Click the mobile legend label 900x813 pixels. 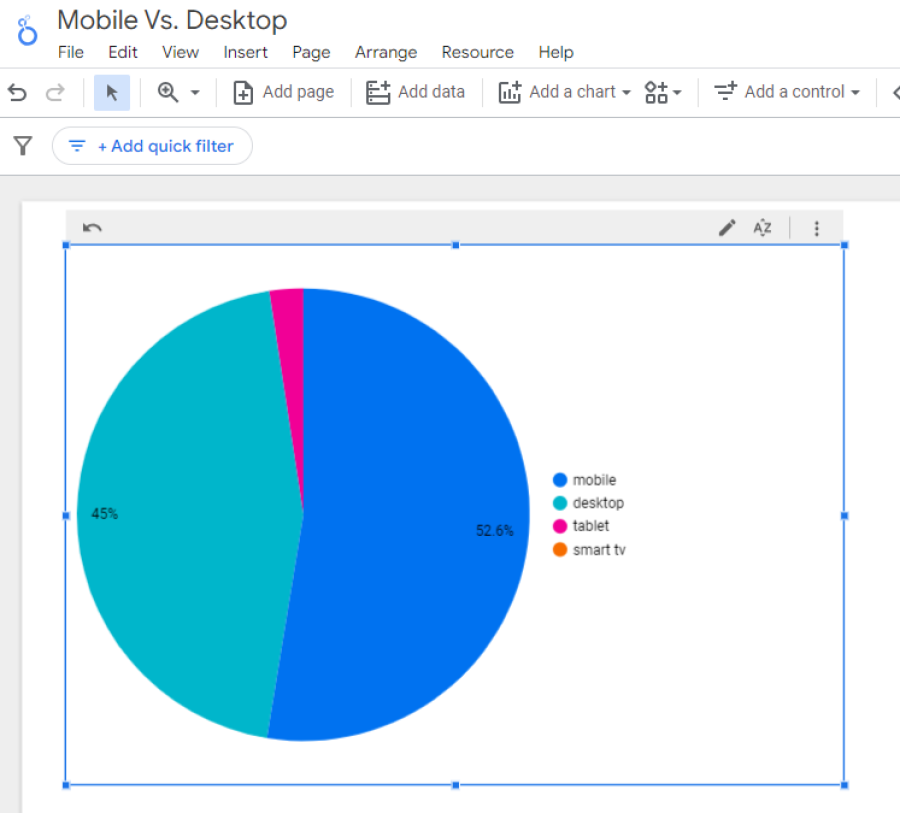[594, 479]
